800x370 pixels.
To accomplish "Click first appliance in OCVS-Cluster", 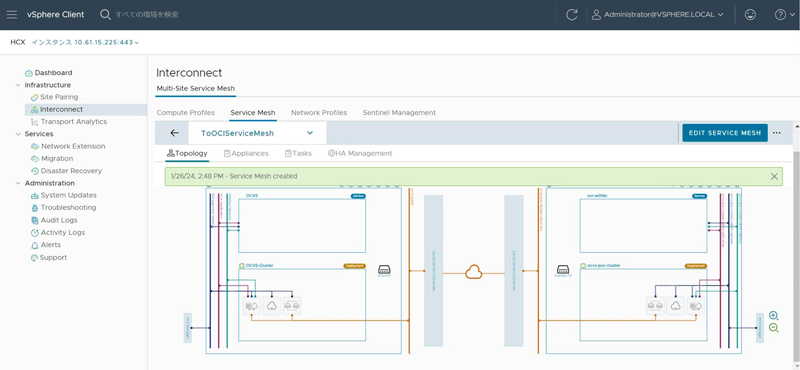I will click(252, 305).
